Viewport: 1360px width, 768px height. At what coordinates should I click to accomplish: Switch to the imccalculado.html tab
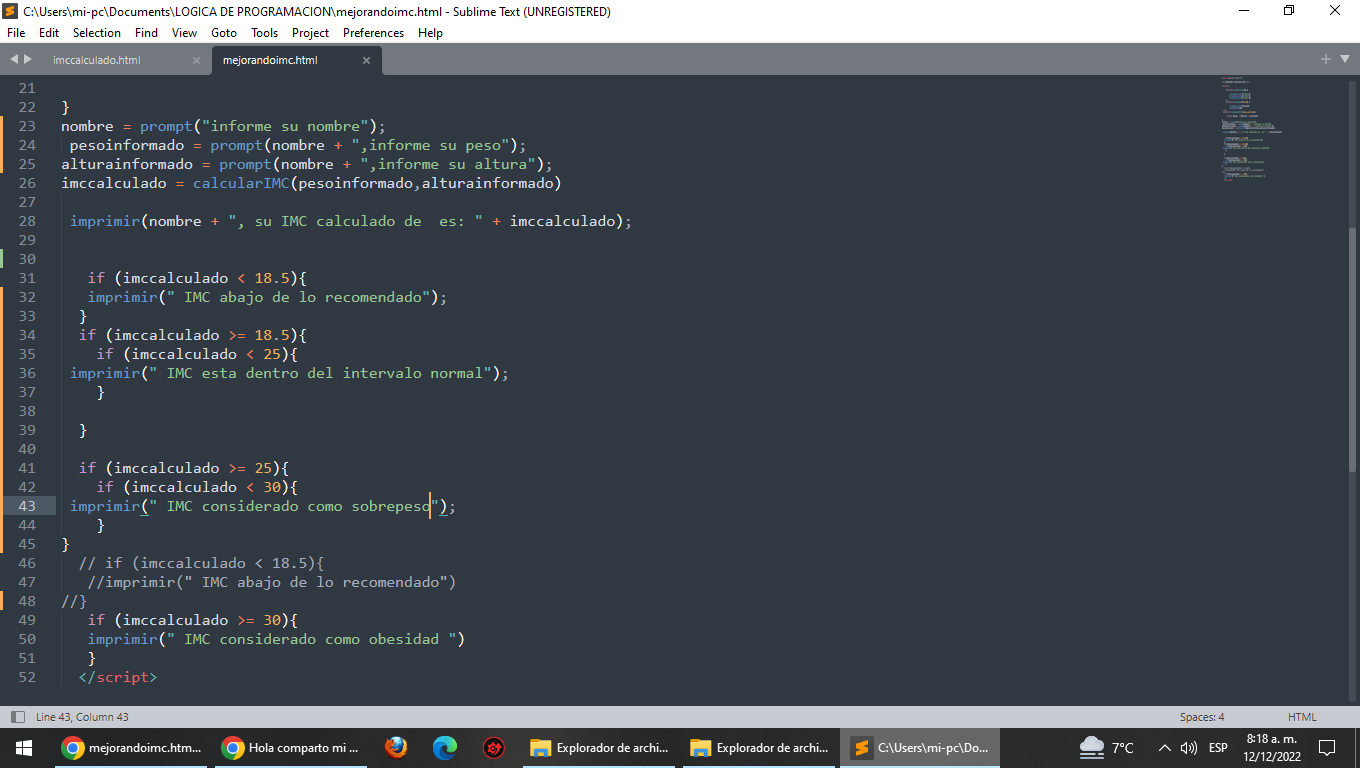tap(97, 60)
